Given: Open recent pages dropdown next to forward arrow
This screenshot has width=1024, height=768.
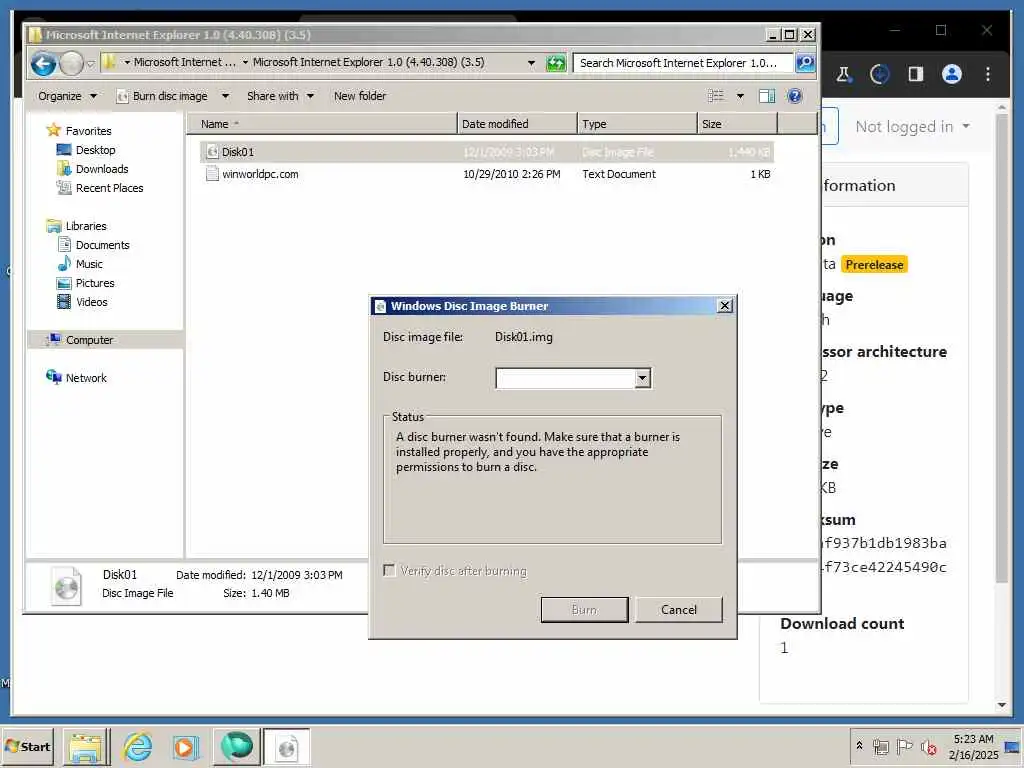Looking at the screenshot, I should click(x=91, y=63).
